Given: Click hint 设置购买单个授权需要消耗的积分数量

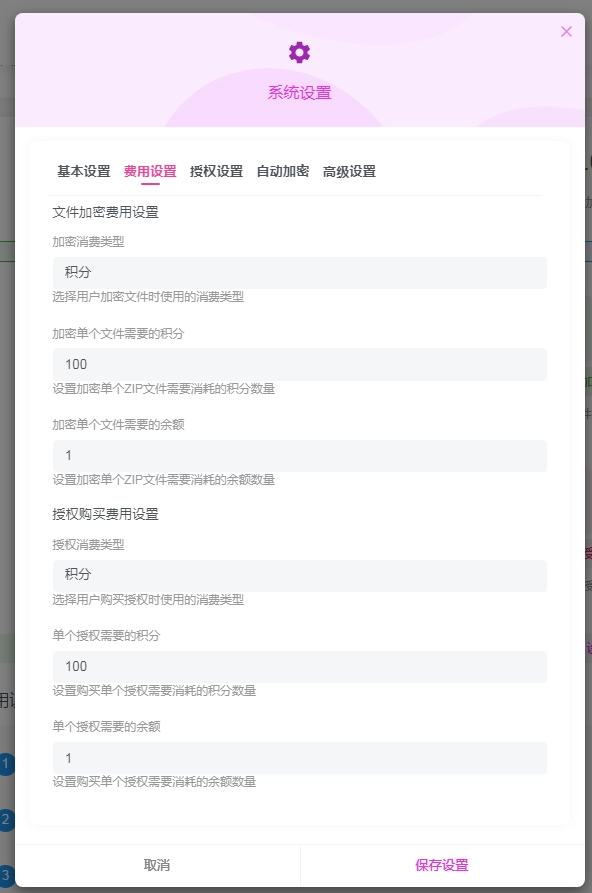Looking at the screenshot, I should pyautogui.click(x=154, y=691).
